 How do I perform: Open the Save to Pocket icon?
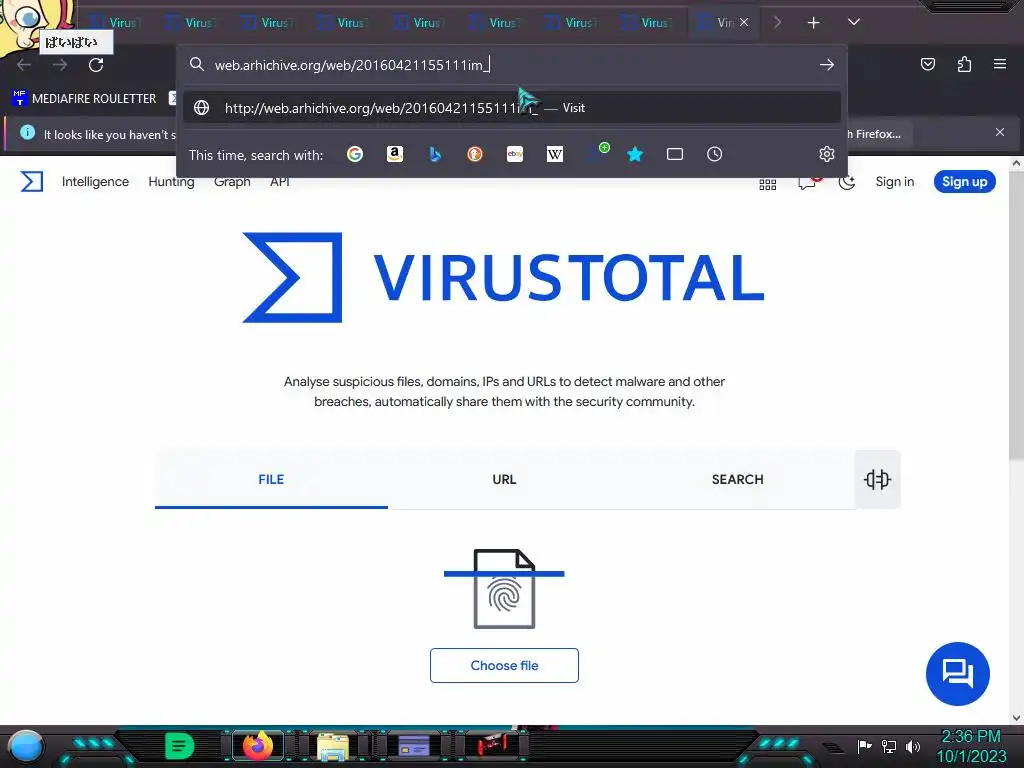(927, 64)
